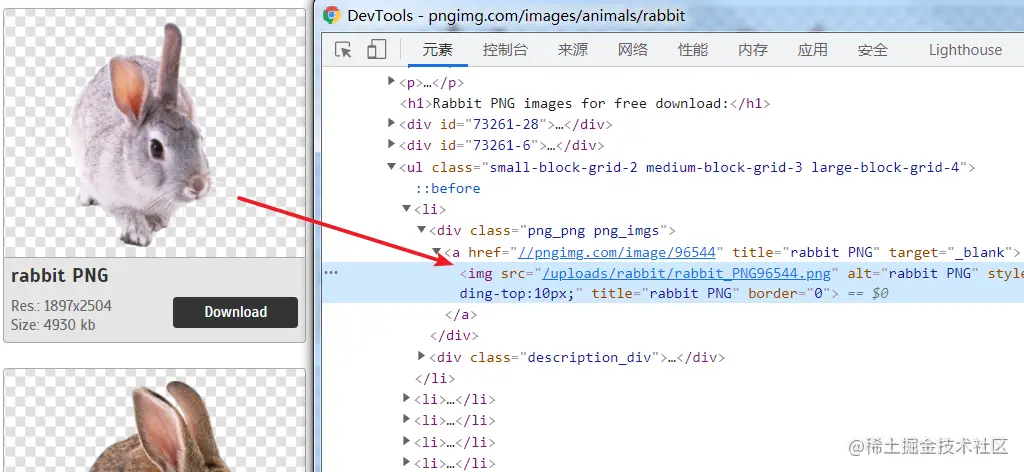Screen dimensions: 1024x472
Task: Toggle the device toolbar icon
Action: pos(376,50)
